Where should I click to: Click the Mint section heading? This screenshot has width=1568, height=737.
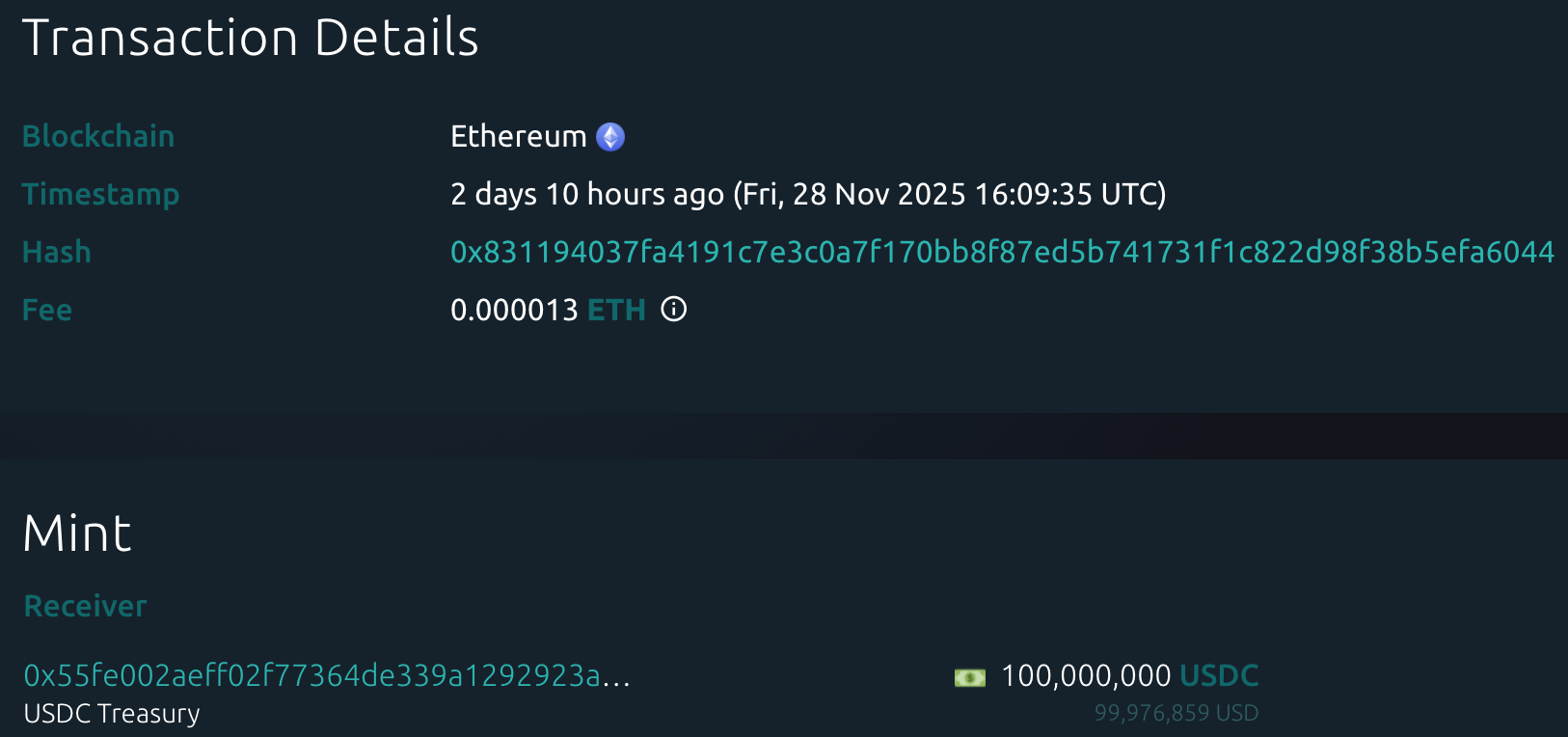[77, 533]
